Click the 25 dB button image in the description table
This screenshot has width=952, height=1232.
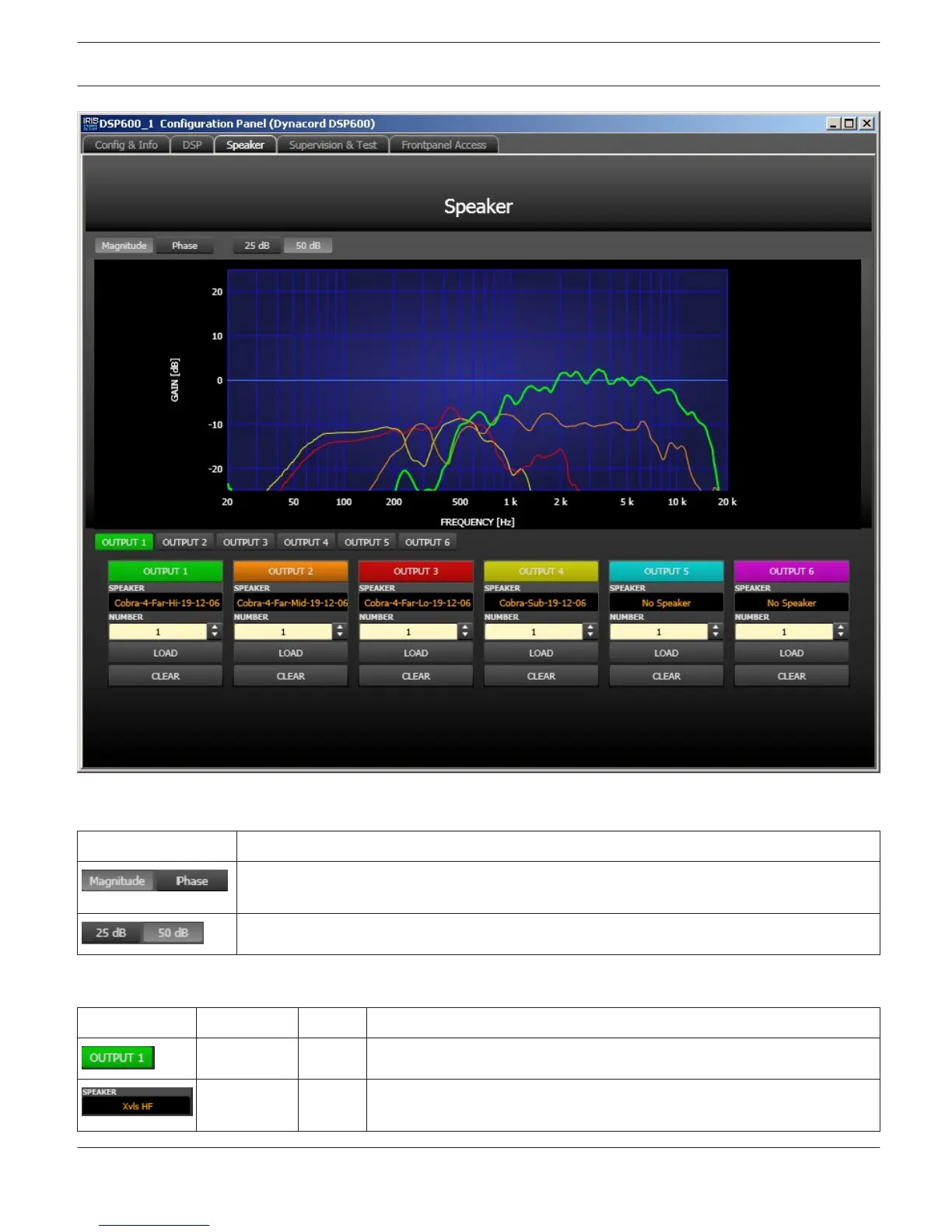tap(111, 933)
